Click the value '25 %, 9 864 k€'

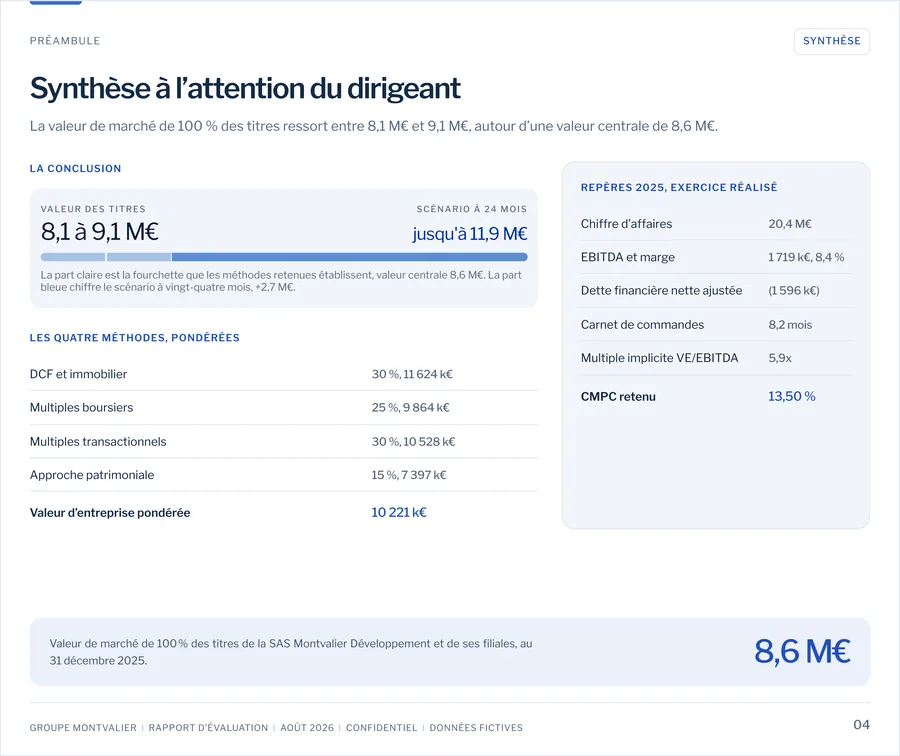point(410,408)
